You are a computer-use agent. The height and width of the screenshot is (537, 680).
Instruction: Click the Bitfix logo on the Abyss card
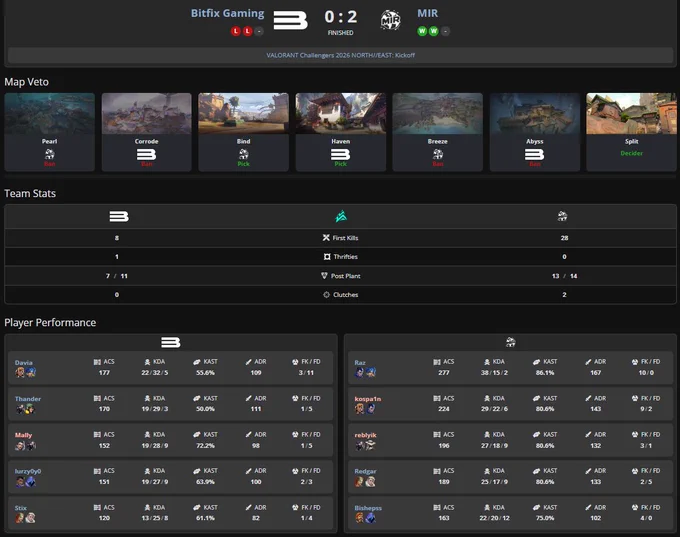point(535,154)
